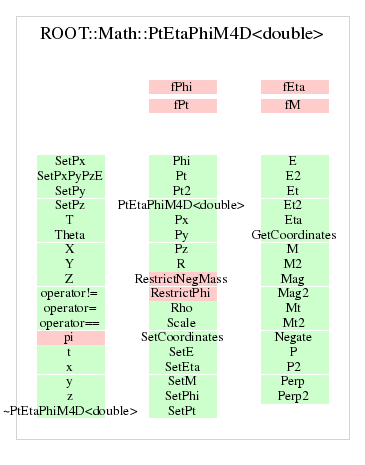Click the operator== method entry
Viewport: 365px width, 465px height.
coord(71,323)
